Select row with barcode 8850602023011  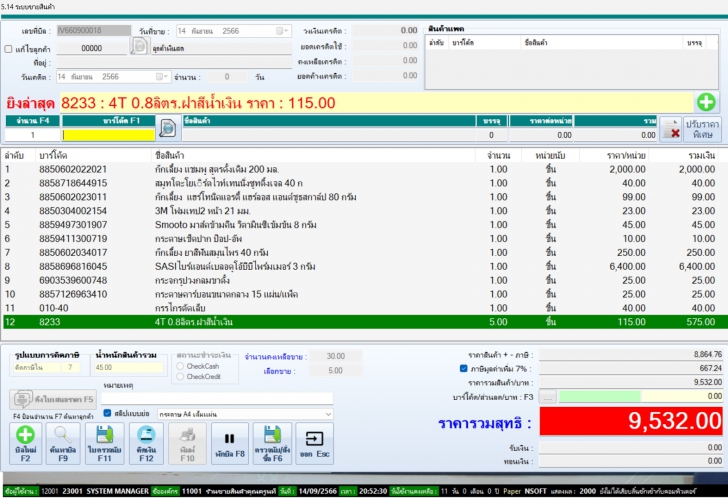[362, 197]
